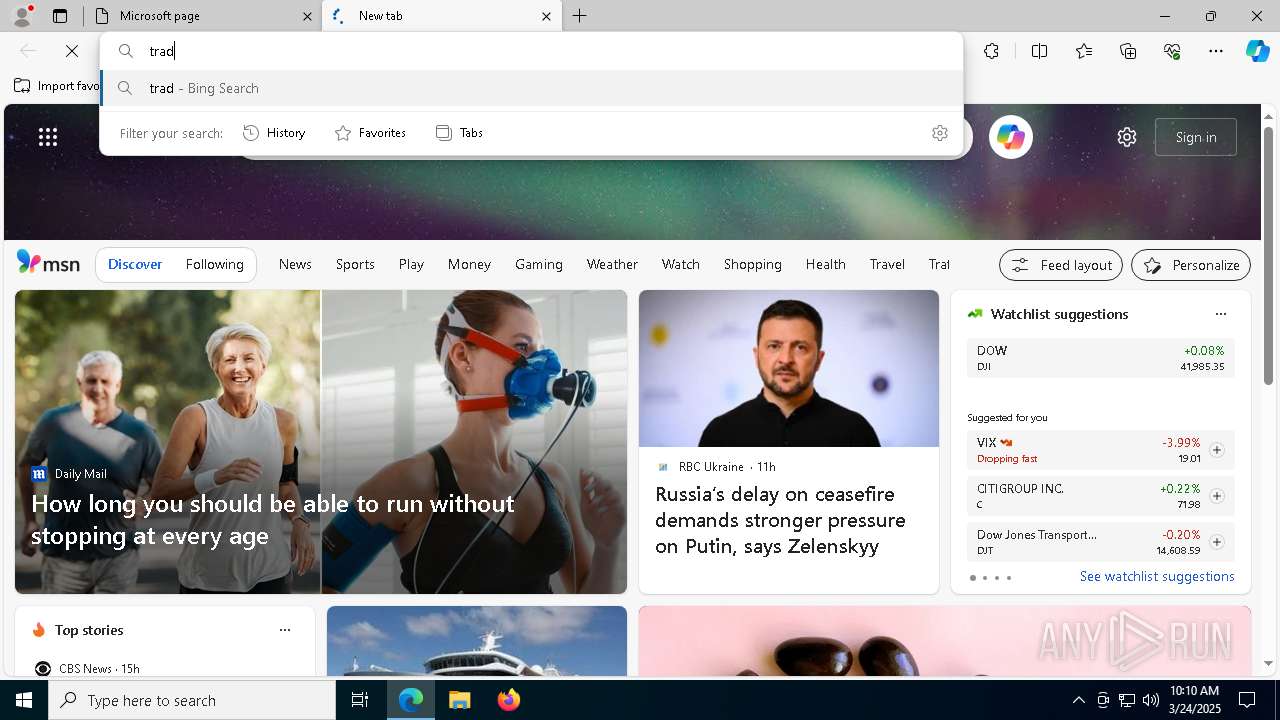The image size is (1280, 720).
Task: Open the volume control tray icon
Action: [x=1150, y=700]
